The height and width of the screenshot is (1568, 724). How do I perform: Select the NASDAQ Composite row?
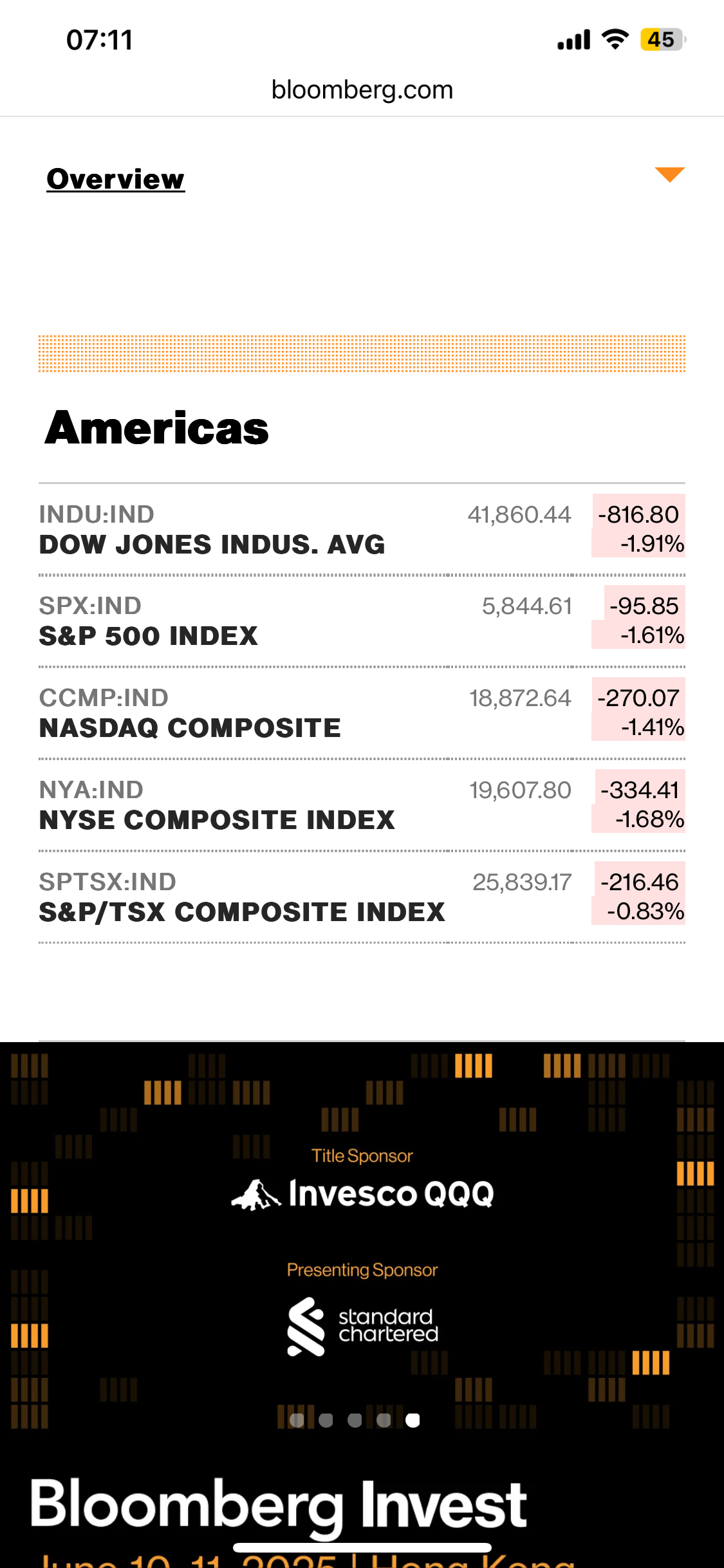[190, 728]
